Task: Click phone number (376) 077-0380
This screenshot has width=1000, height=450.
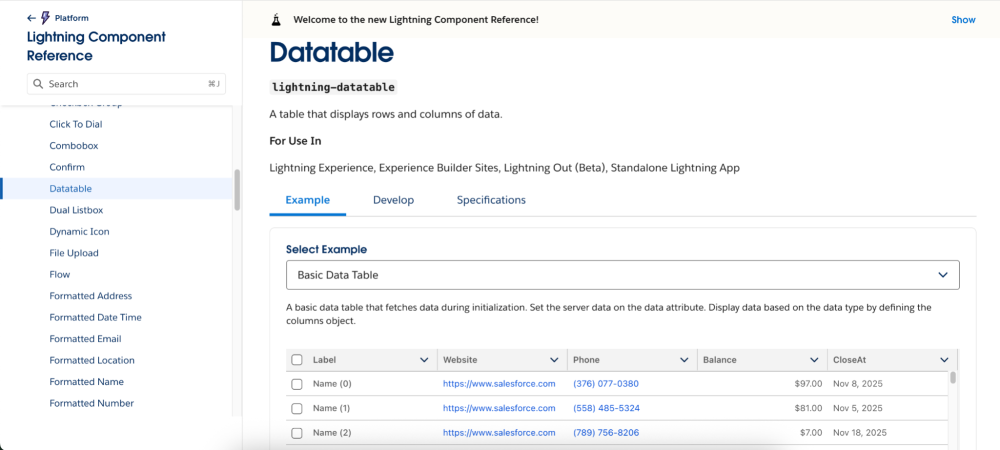Action: pos(606,384)
